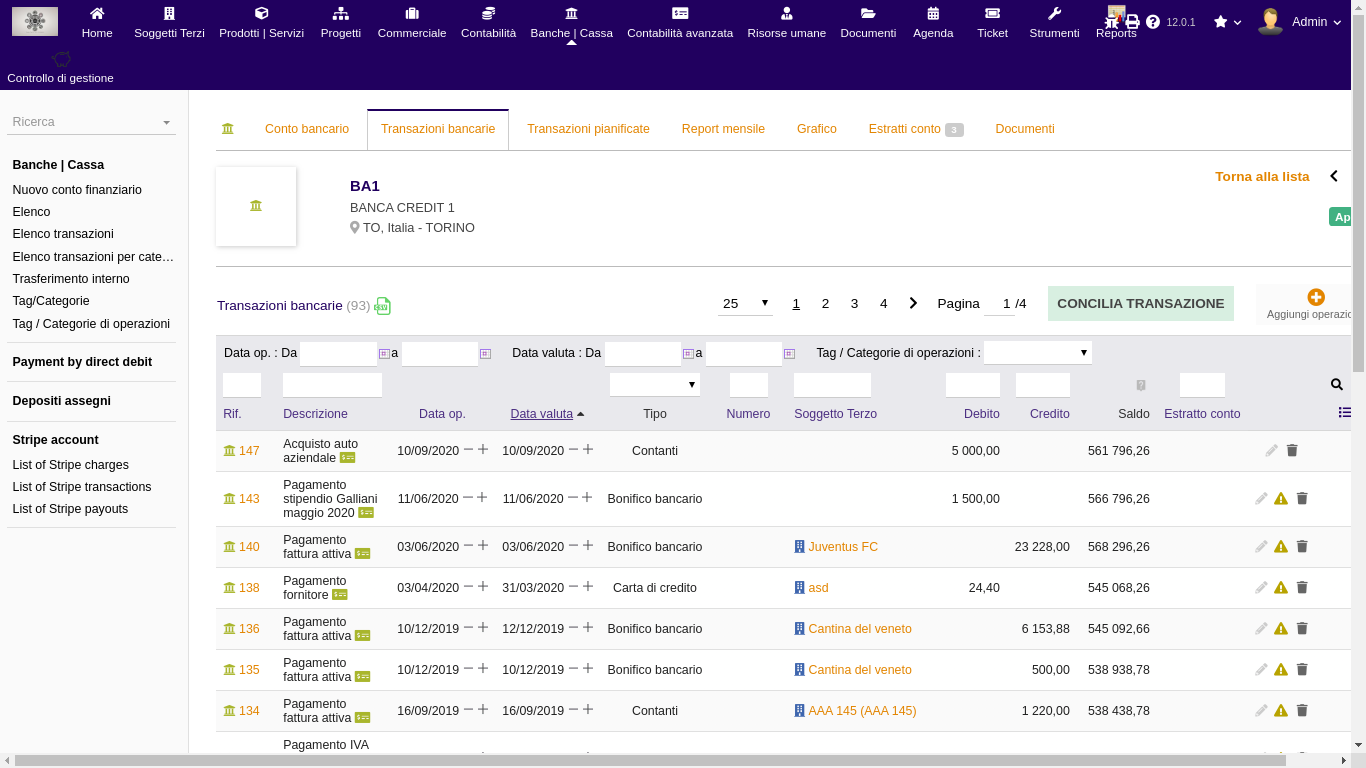Go to Progetti menu
1366x768 pixels.
(x=341, y=23)
